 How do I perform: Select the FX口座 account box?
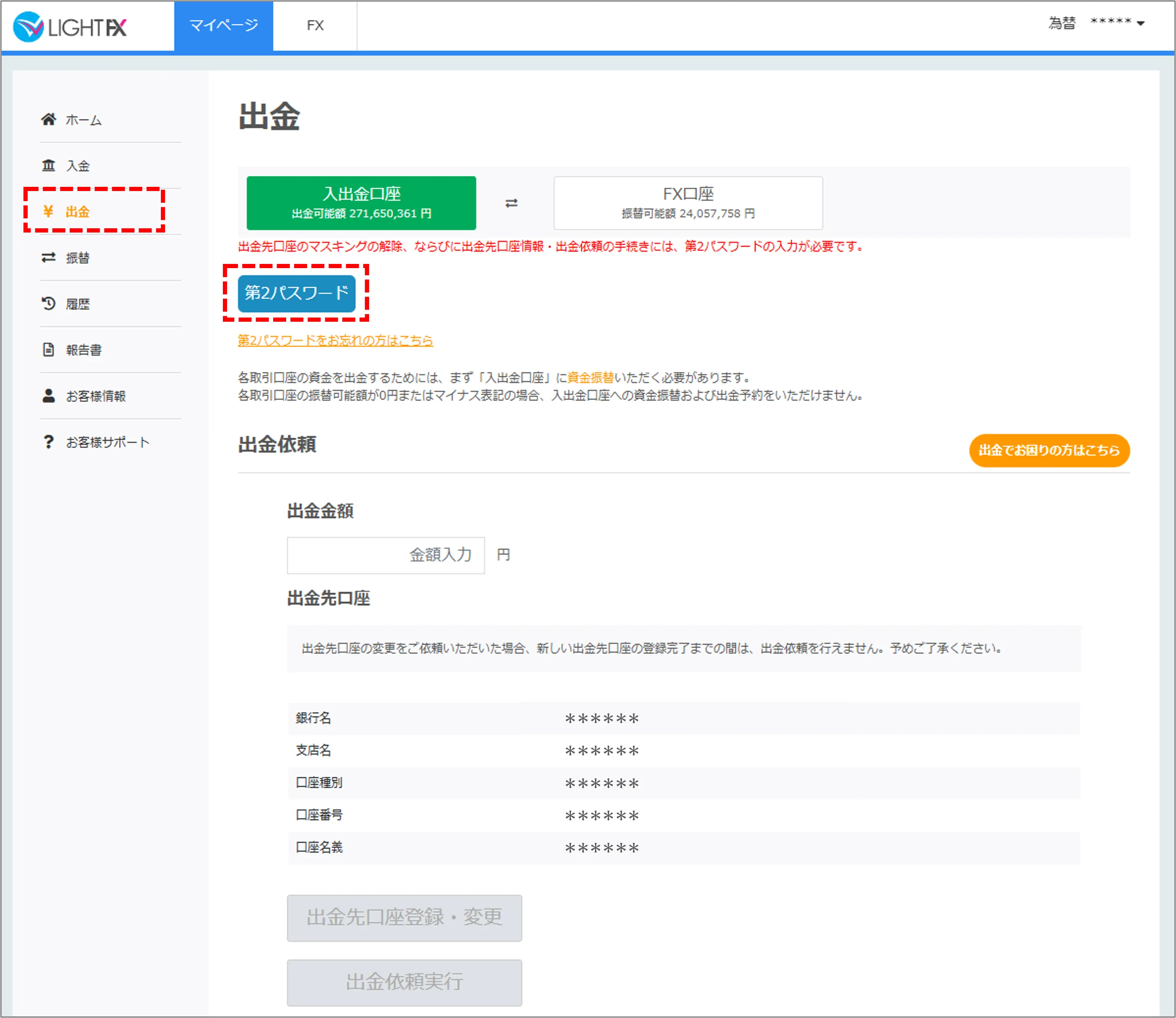(x=688, y=203)
